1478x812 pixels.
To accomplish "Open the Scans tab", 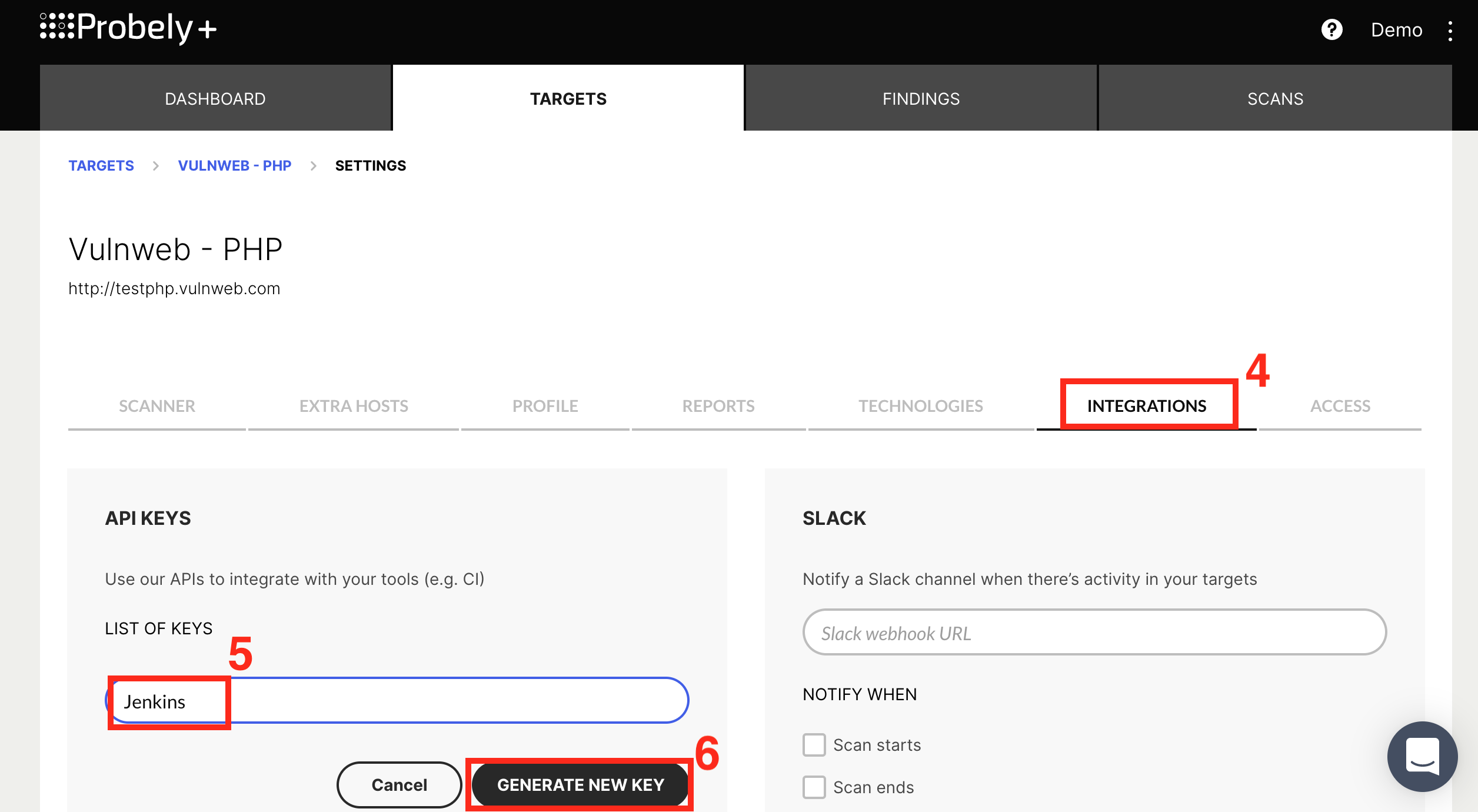I will coord(1275,98).
